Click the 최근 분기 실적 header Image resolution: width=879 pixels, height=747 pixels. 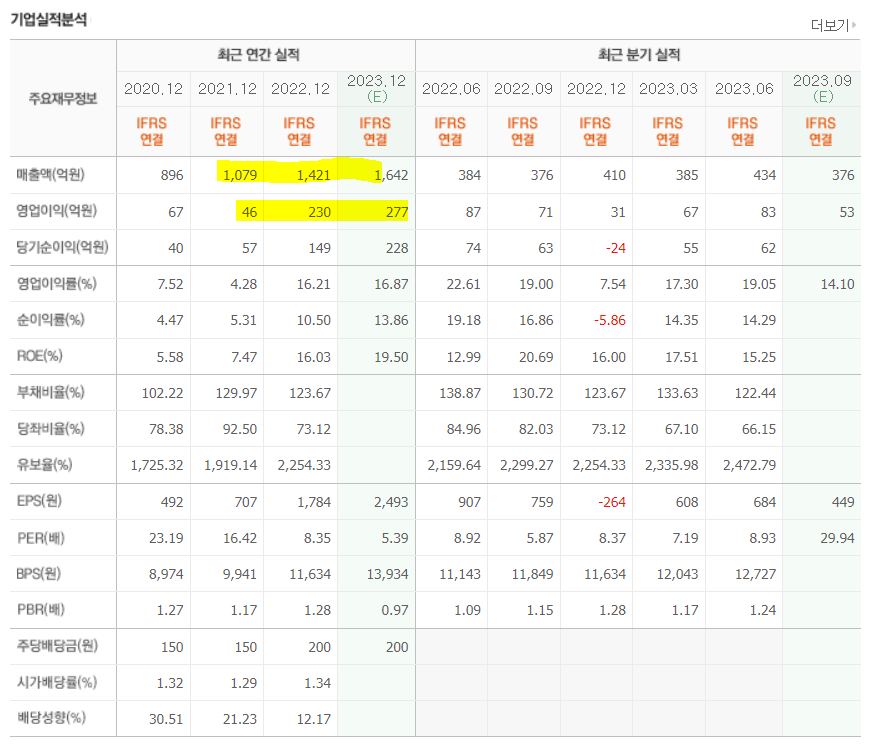(639, 54)
